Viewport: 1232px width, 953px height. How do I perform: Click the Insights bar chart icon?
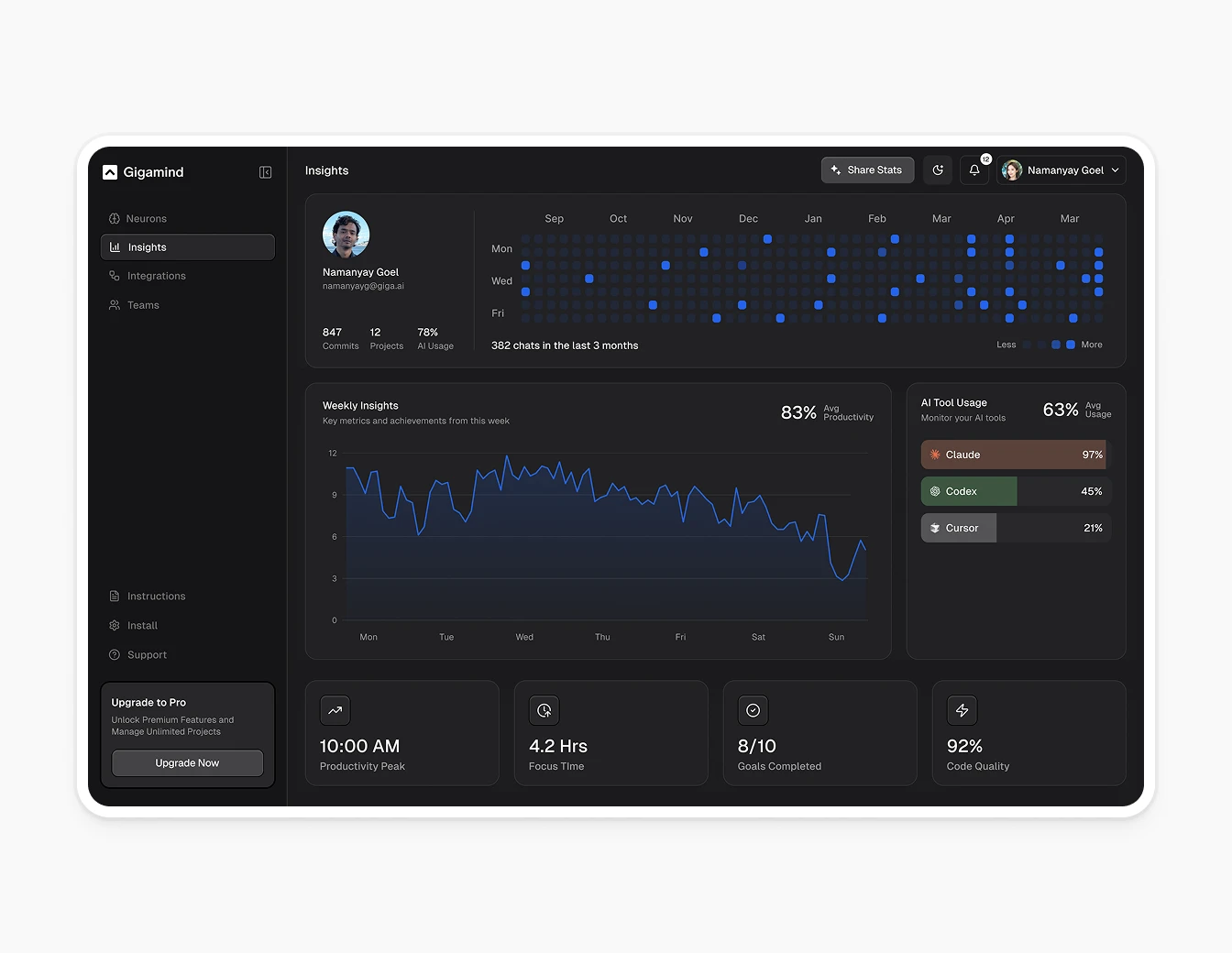(x=115, y=246)
